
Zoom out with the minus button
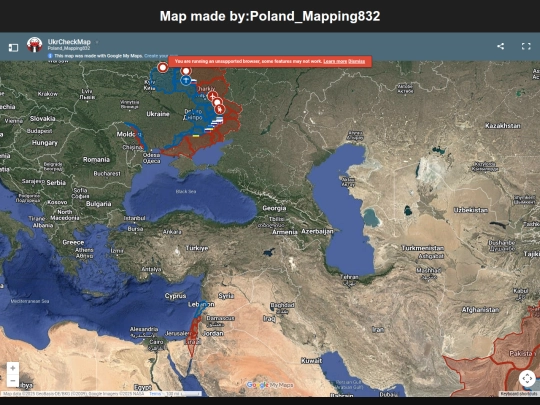click(x=13, y=381)
